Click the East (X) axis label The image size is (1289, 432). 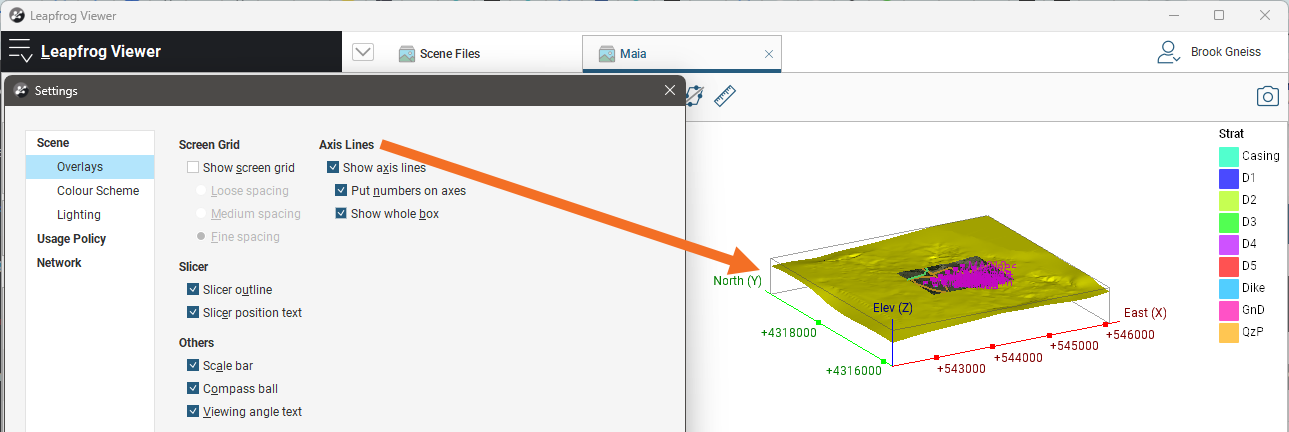coord(1145,313)
